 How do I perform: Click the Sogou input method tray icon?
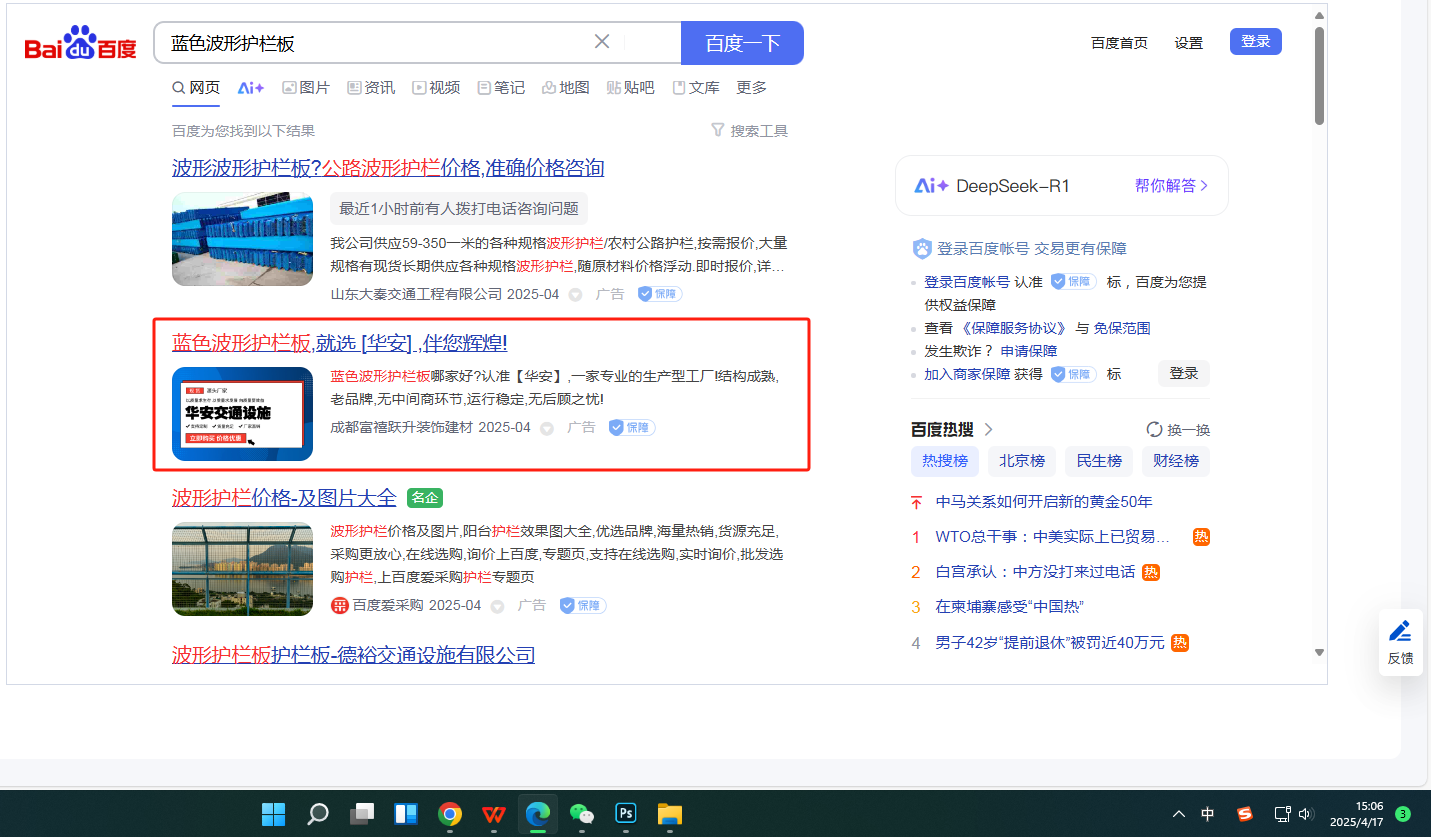tap(1245, 814)
